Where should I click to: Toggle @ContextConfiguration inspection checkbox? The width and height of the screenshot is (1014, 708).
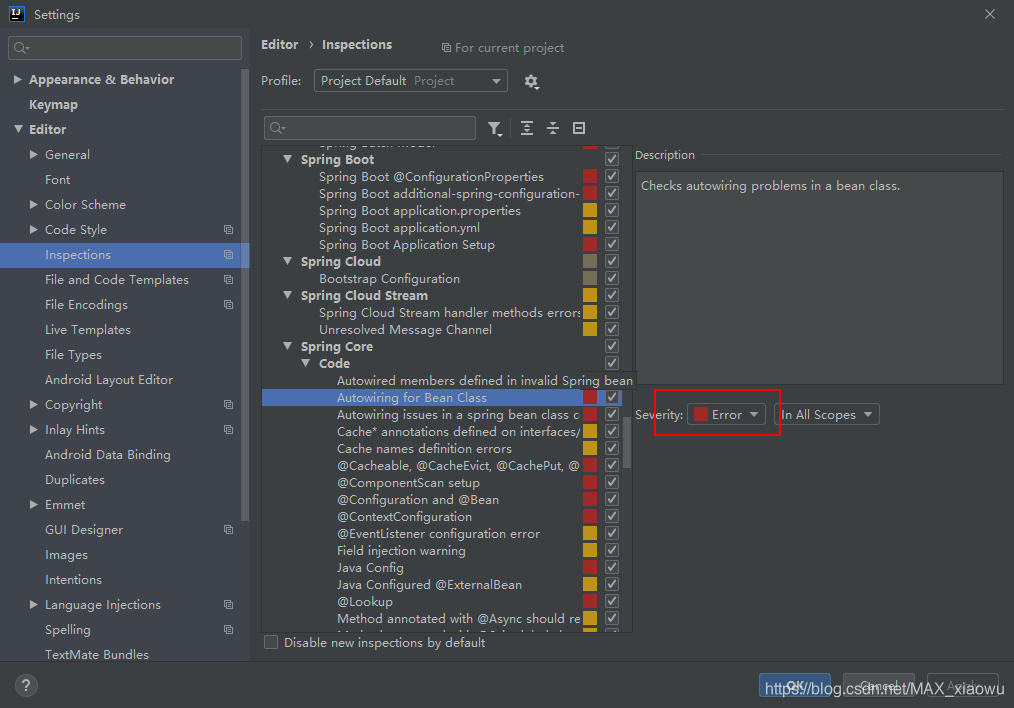[x=612, y=516]
